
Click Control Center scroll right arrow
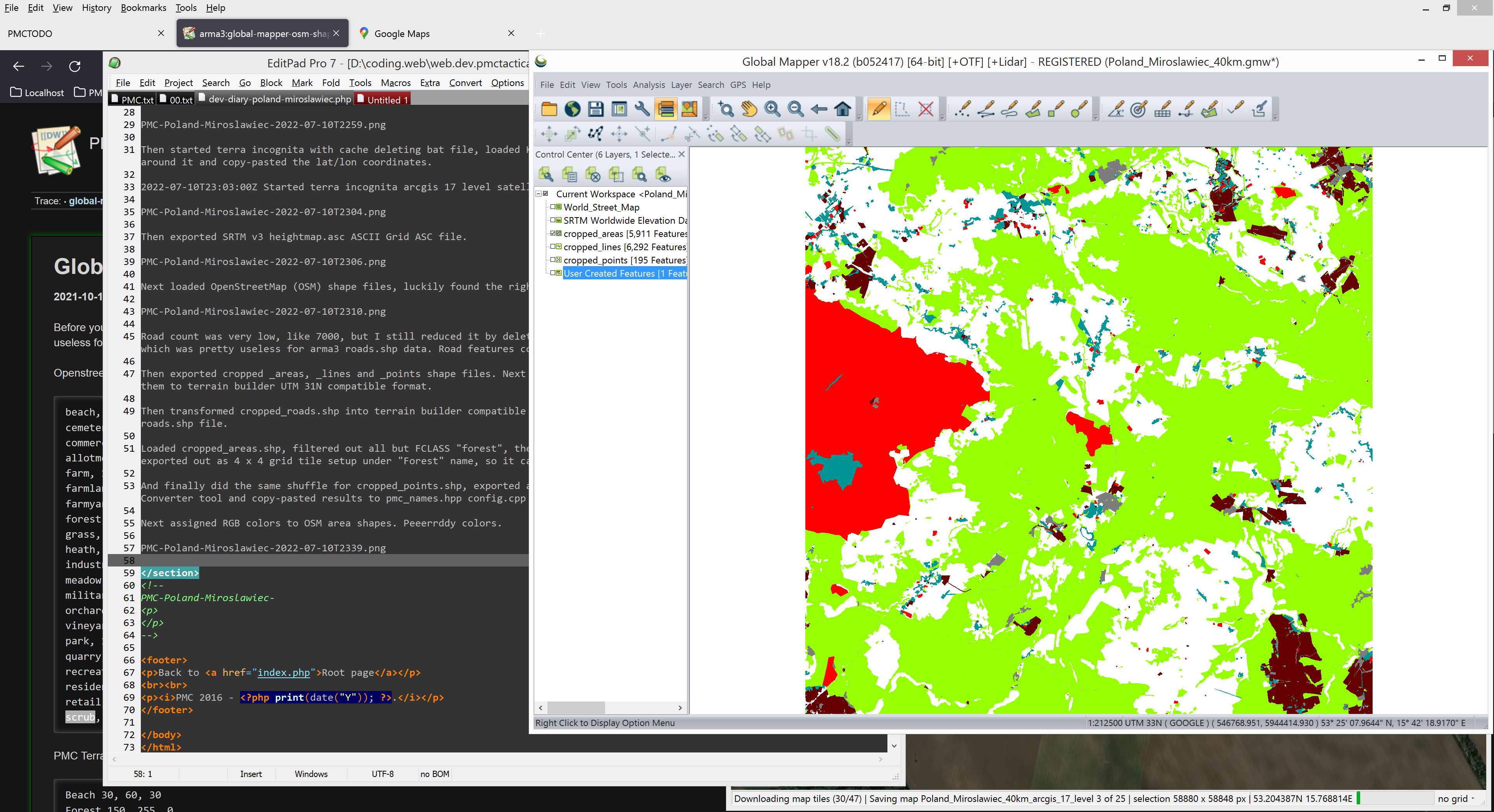[x=680, y=707]
